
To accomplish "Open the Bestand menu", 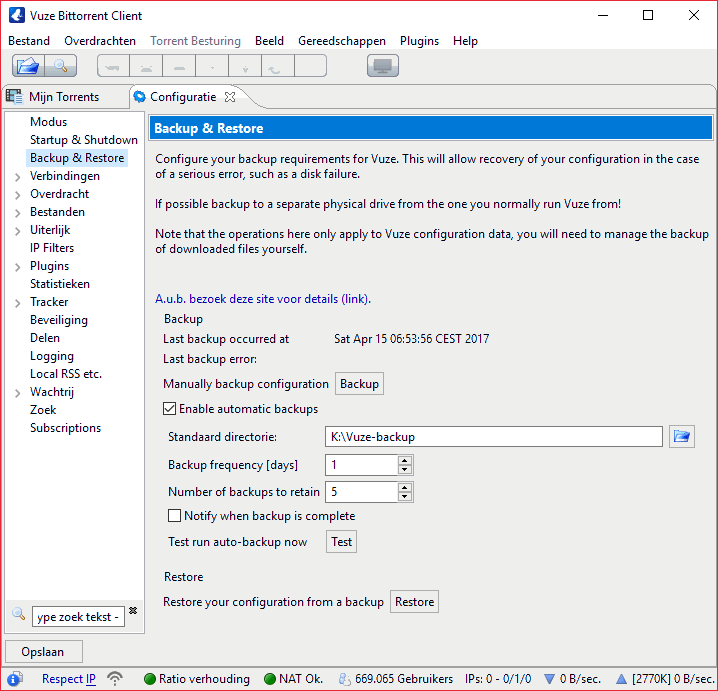I will [x=29, y=41].
